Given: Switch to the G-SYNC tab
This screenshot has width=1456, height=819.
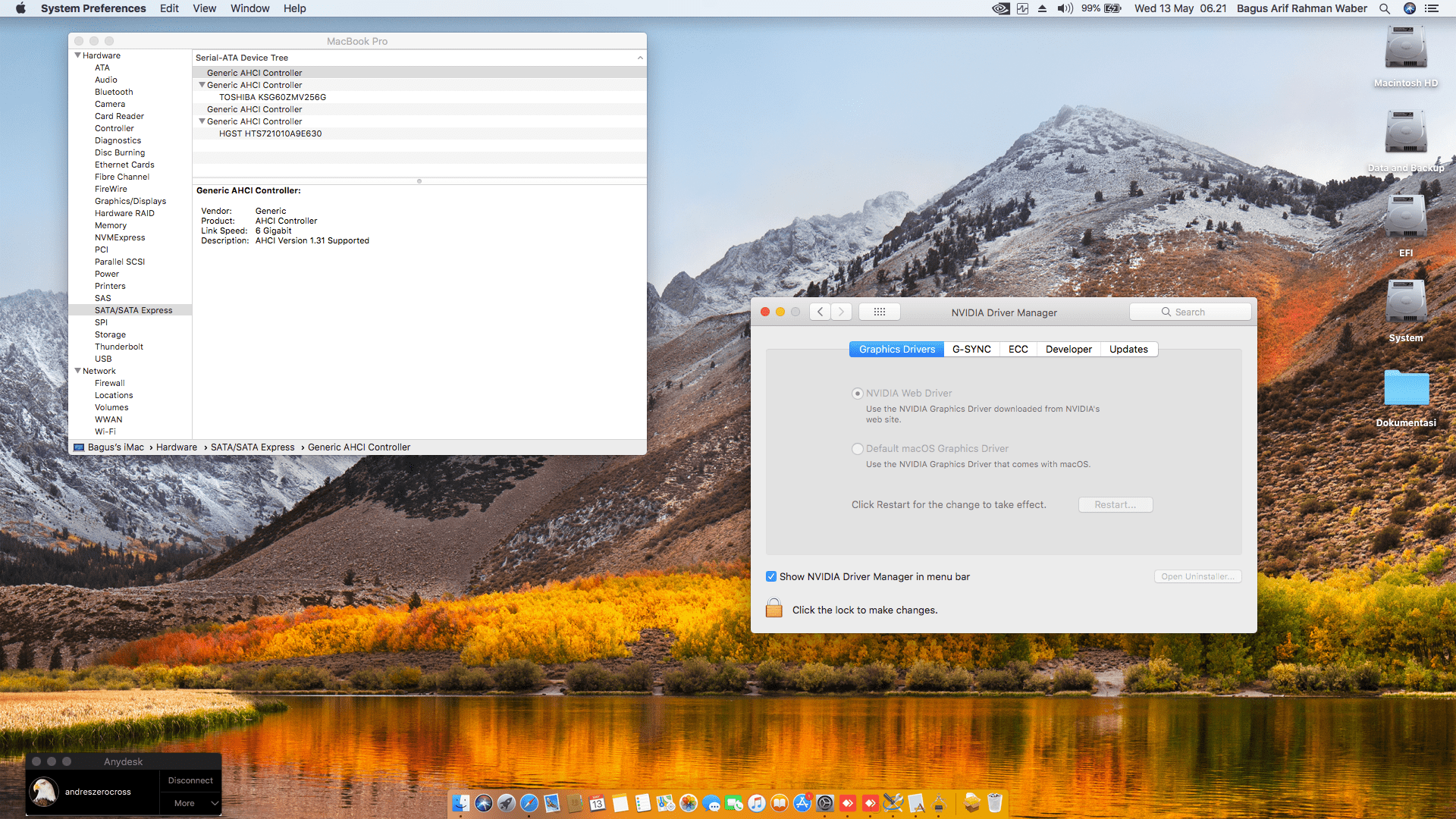Looking at the screenshot, I should (971, 349).
